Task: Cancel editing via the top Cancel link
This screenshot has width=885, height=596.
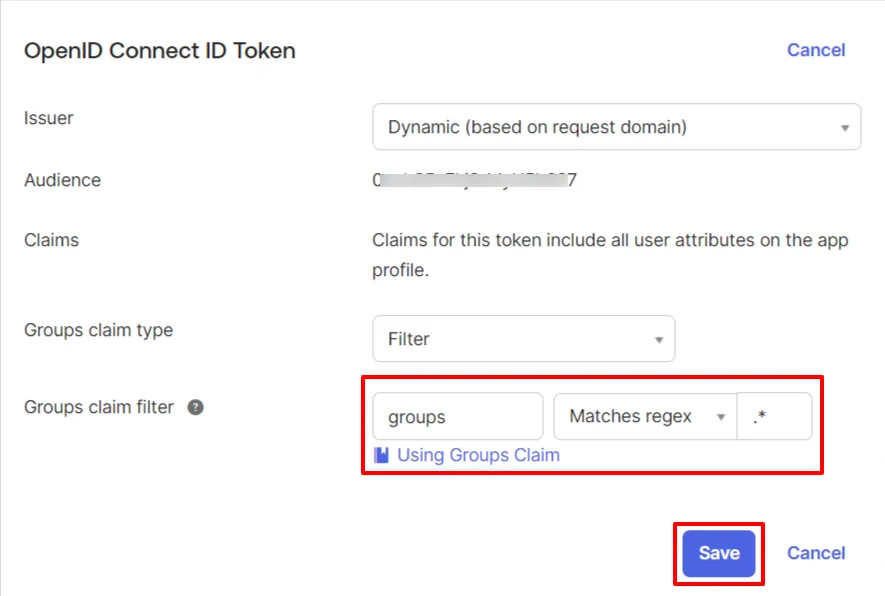Action: (x=816, y=50)
